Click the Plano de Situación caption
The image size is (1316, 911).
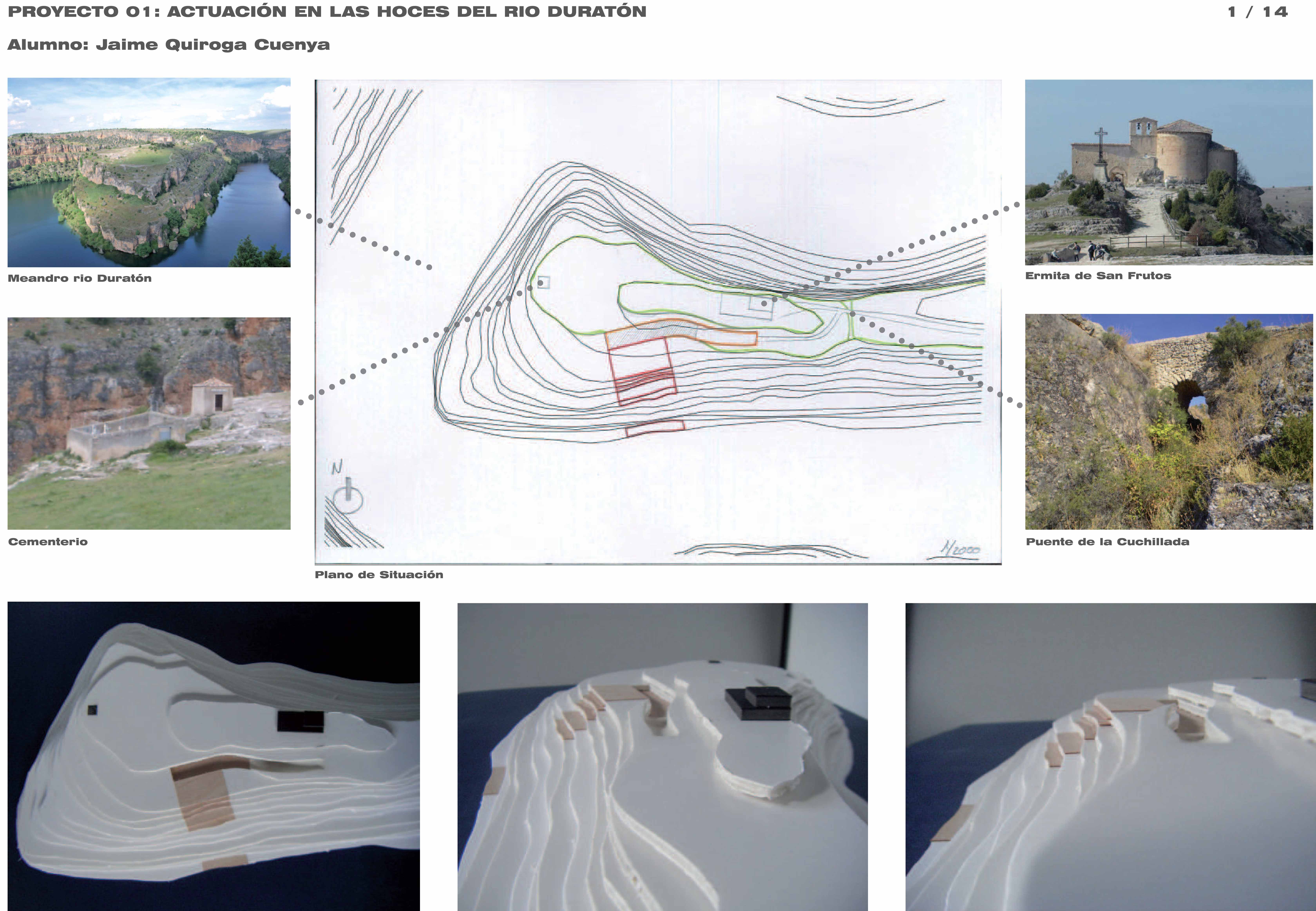click(x=379, y=575)
